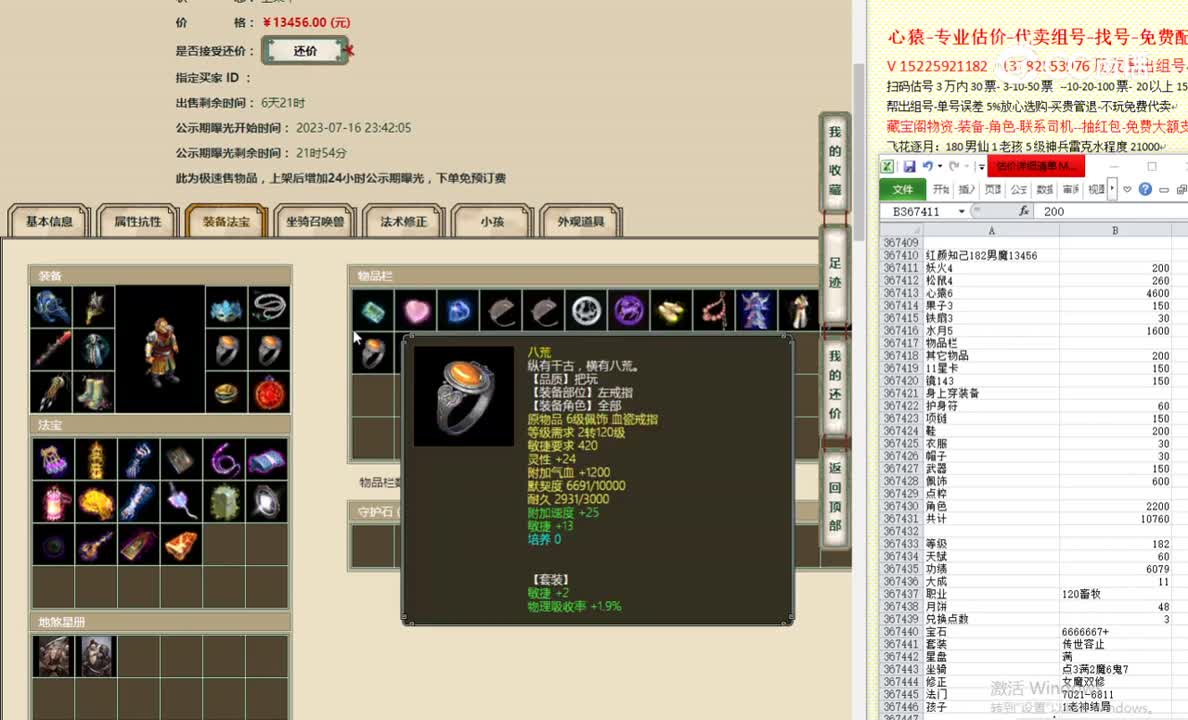Image resolution: width=1188 pixels, height=720 pixels.
Task: Click the 还价 counter-offer button
Action: click(x=305, y=49)
